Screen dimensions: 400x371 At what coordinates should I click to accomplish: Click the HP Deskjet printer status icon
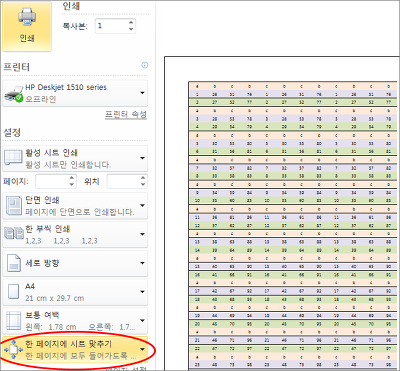click(14, 96)
